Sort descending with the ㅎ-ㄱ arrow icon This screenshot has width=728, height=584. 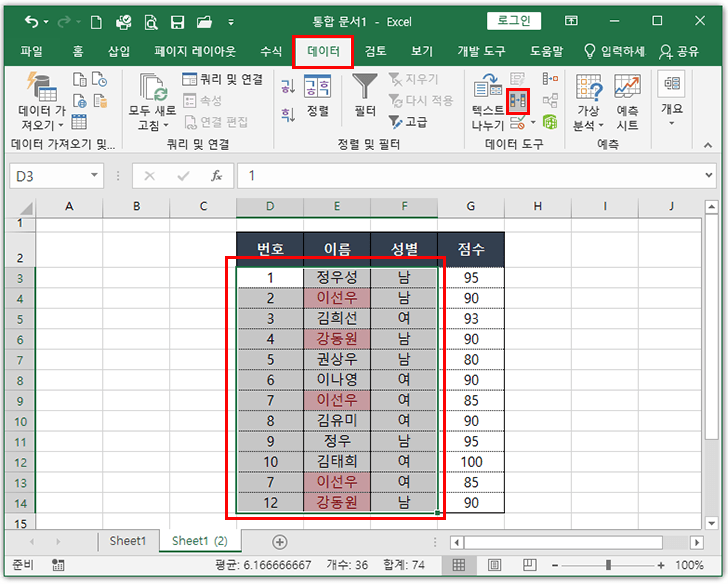coord(288,115)
